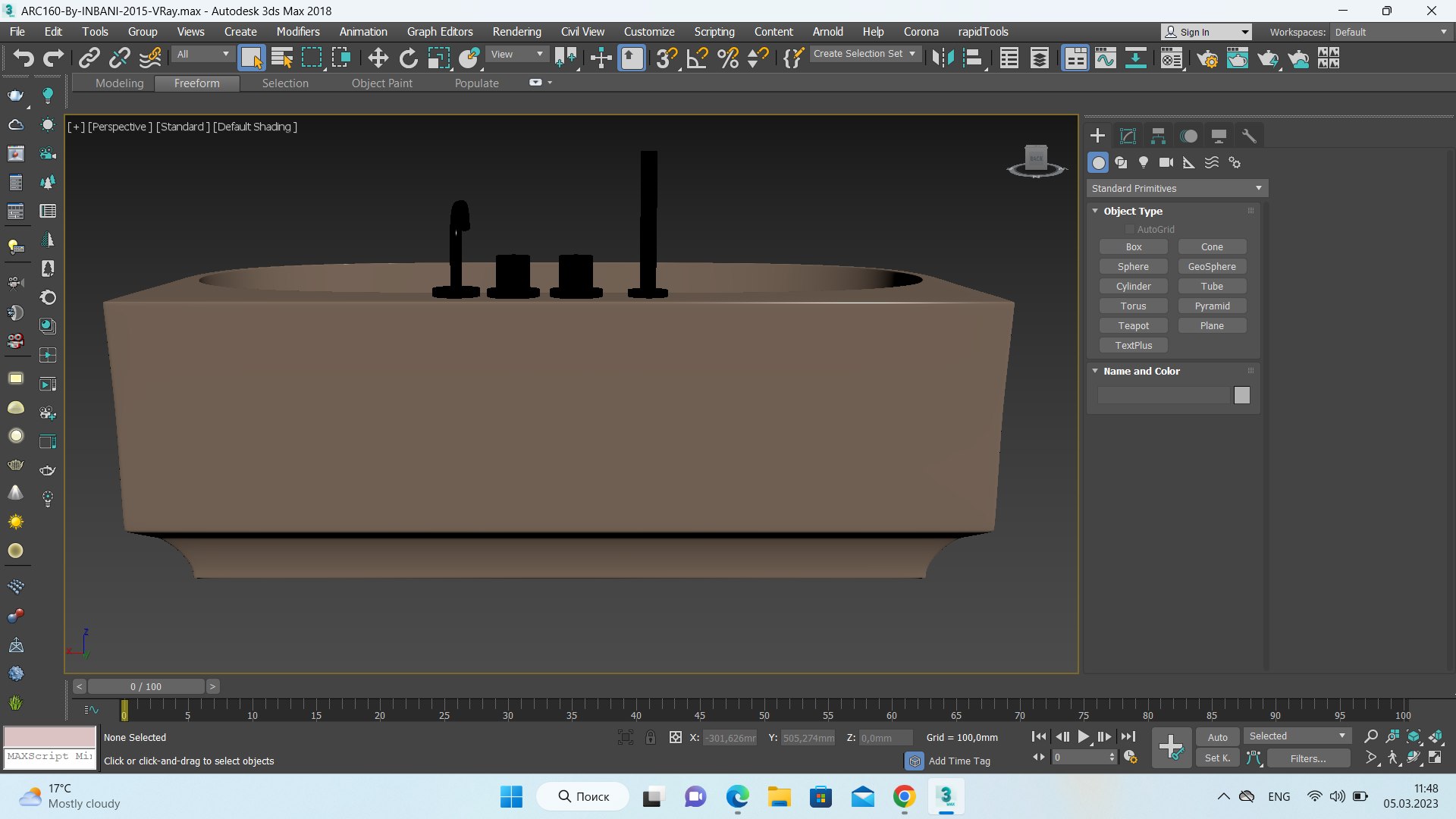The height and width of the screenshot is (819, 1456).
Task: Toggle Auto Key mode
Action: point(1217,737)
